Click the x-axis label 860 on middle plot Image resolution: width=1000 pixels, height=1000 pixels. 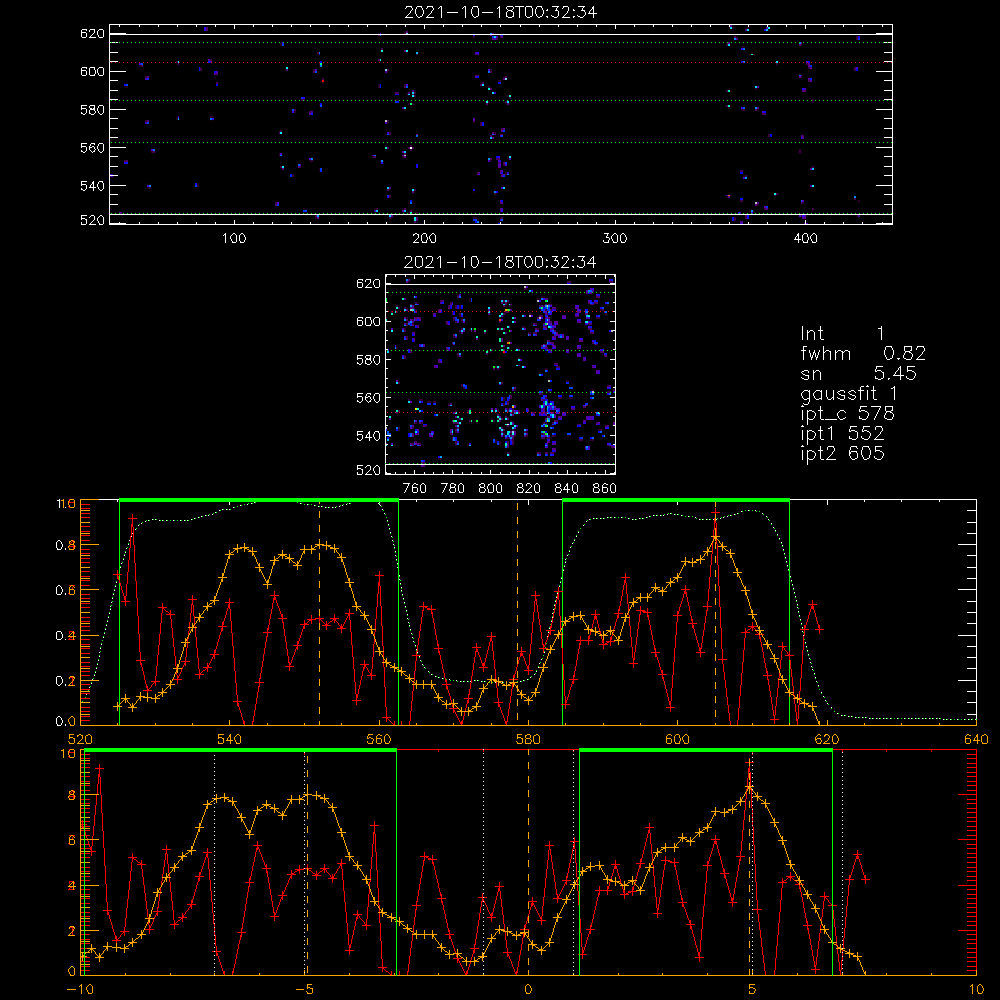pos(605,489)
